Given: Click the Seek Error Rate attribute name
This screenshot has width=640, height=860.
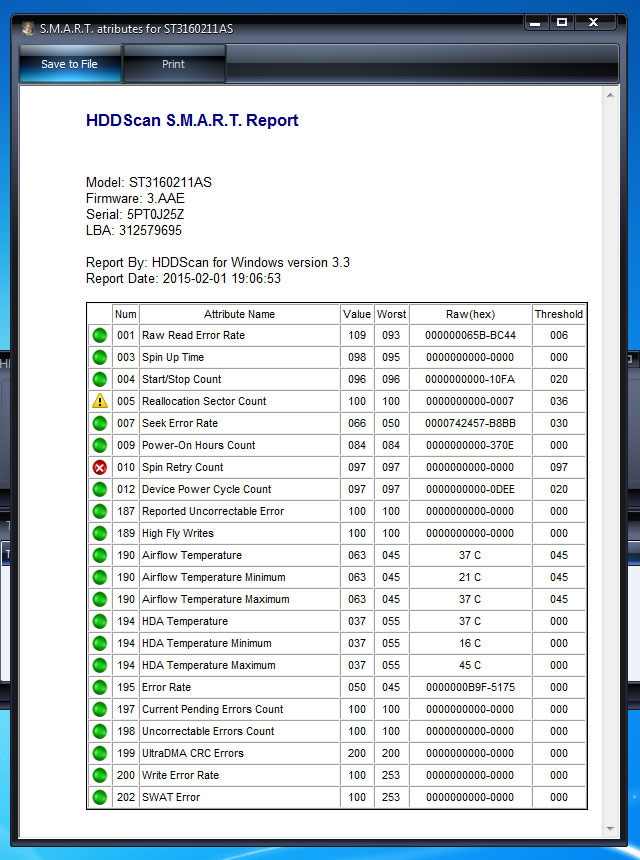Looking at the screenshot, I should tap(180, 423).
